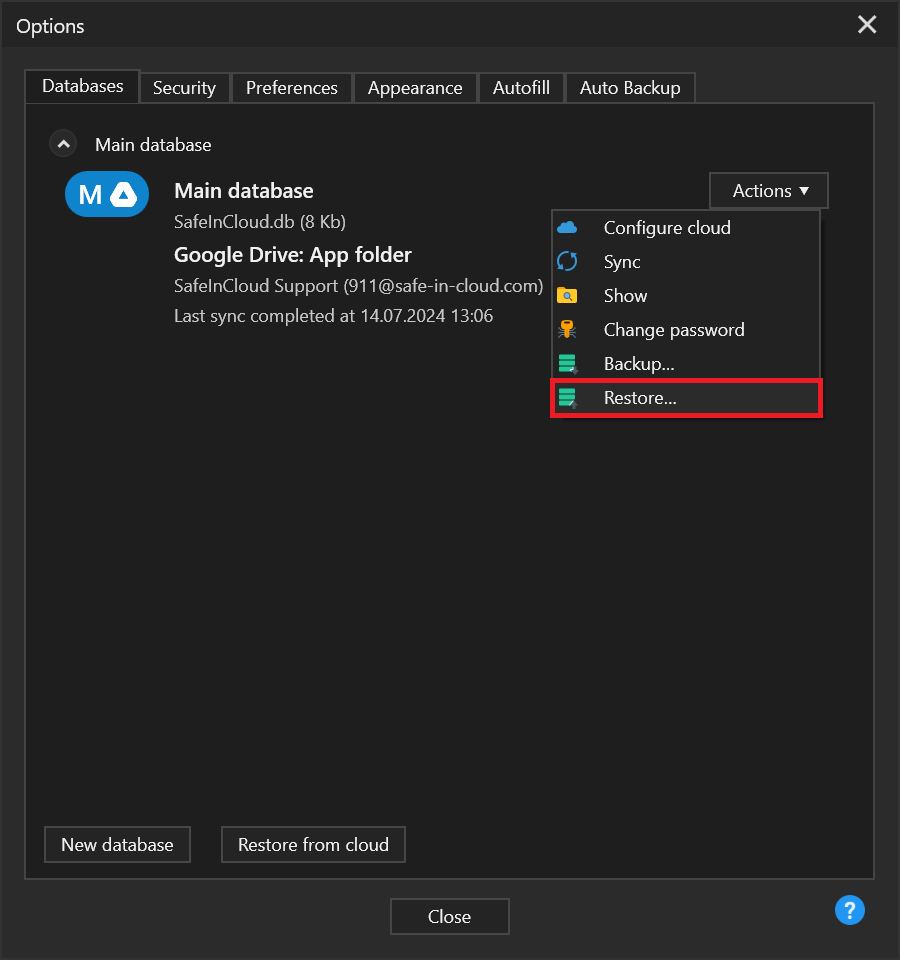Collapse the Main database section
Viewport: 900px width, 960px height.
coord(63,144)
